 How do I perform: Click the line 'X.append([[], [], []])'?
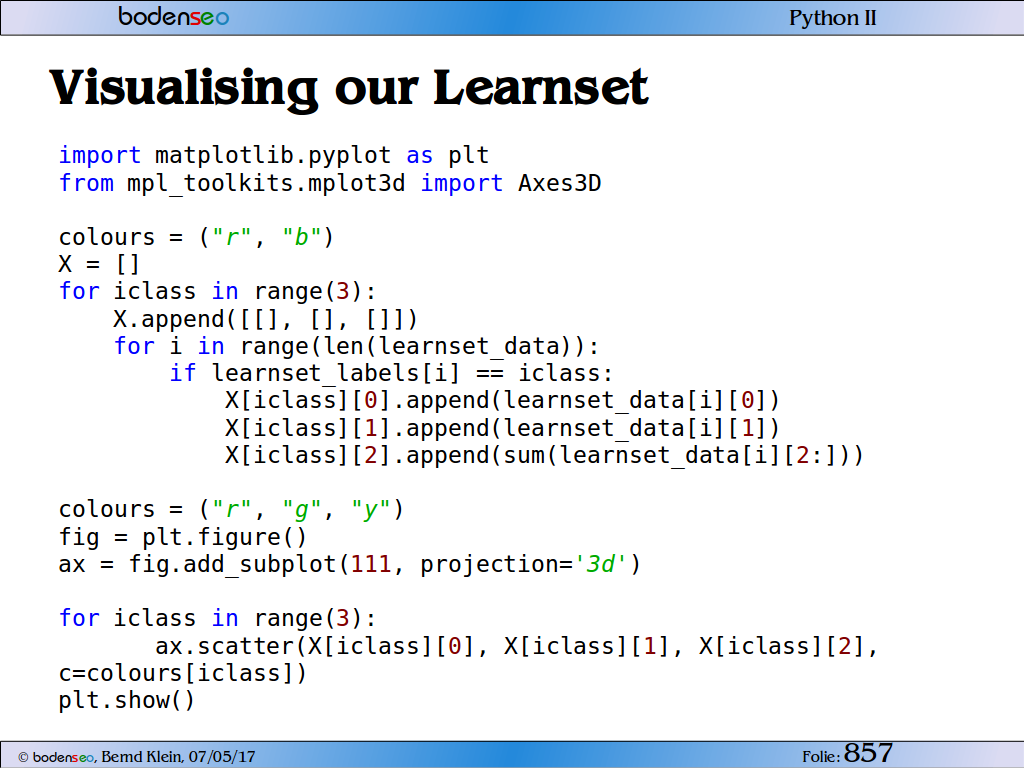pyautogui.click(x=265, y=319)
